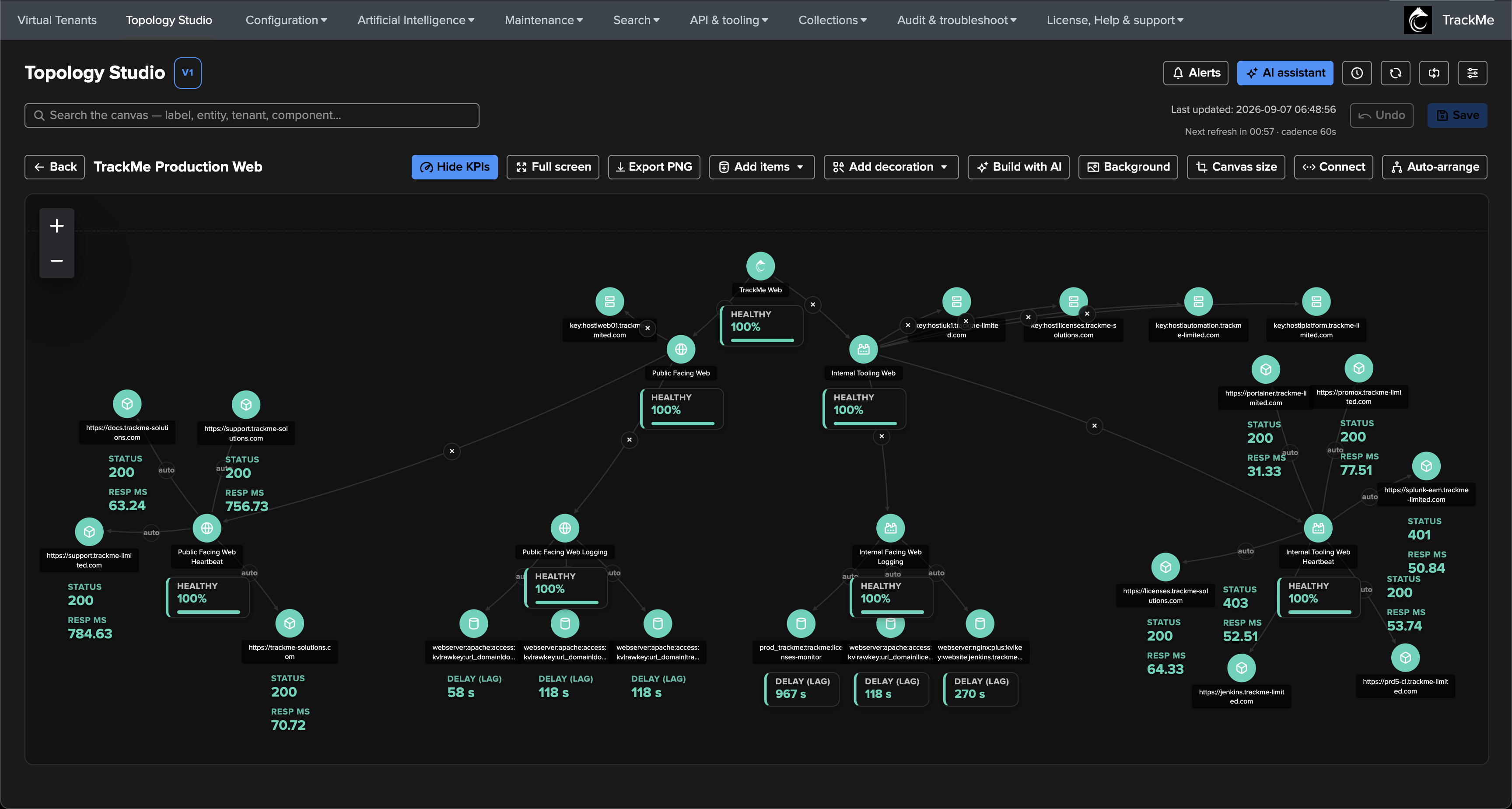This screenshot has height=809, width=1512.
Task: Open the Topology Studio tab
Action: (169, 20)
